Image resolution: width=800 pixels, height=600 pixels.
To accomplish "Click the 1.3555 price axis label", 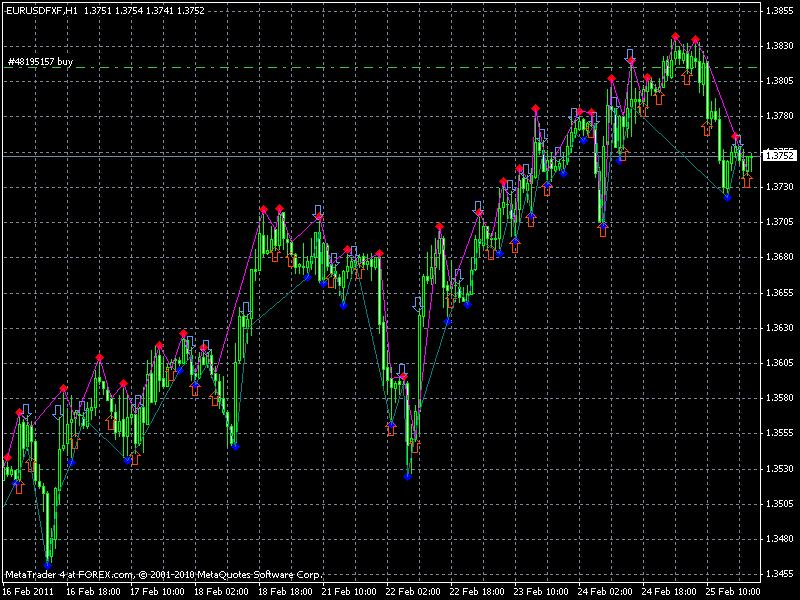I will point(780,433).
